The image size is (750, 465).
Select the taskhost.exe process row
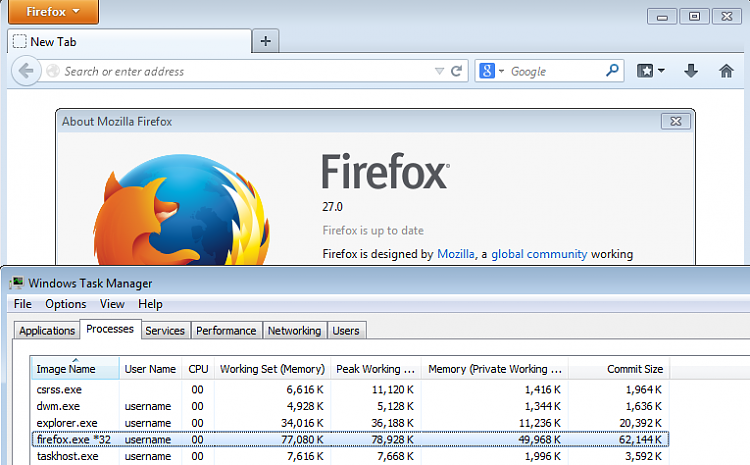350,456
